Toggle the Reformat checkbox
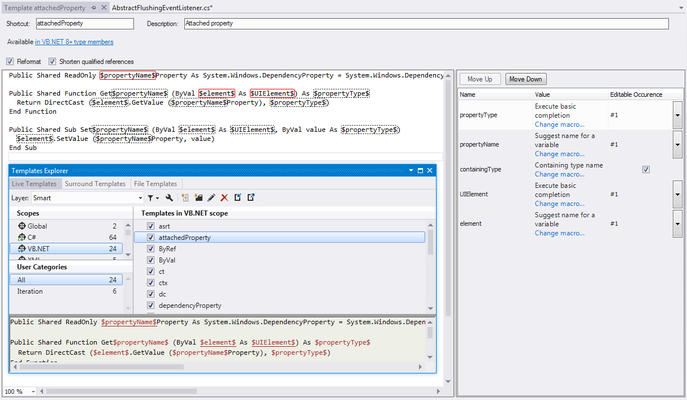 [10, 61]
